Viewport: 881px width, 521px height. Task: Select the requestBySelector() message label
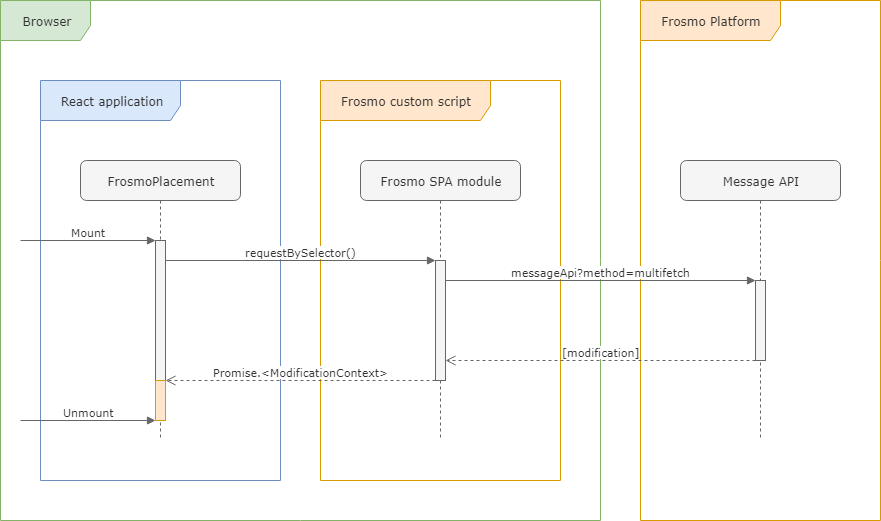coord(300,253)
